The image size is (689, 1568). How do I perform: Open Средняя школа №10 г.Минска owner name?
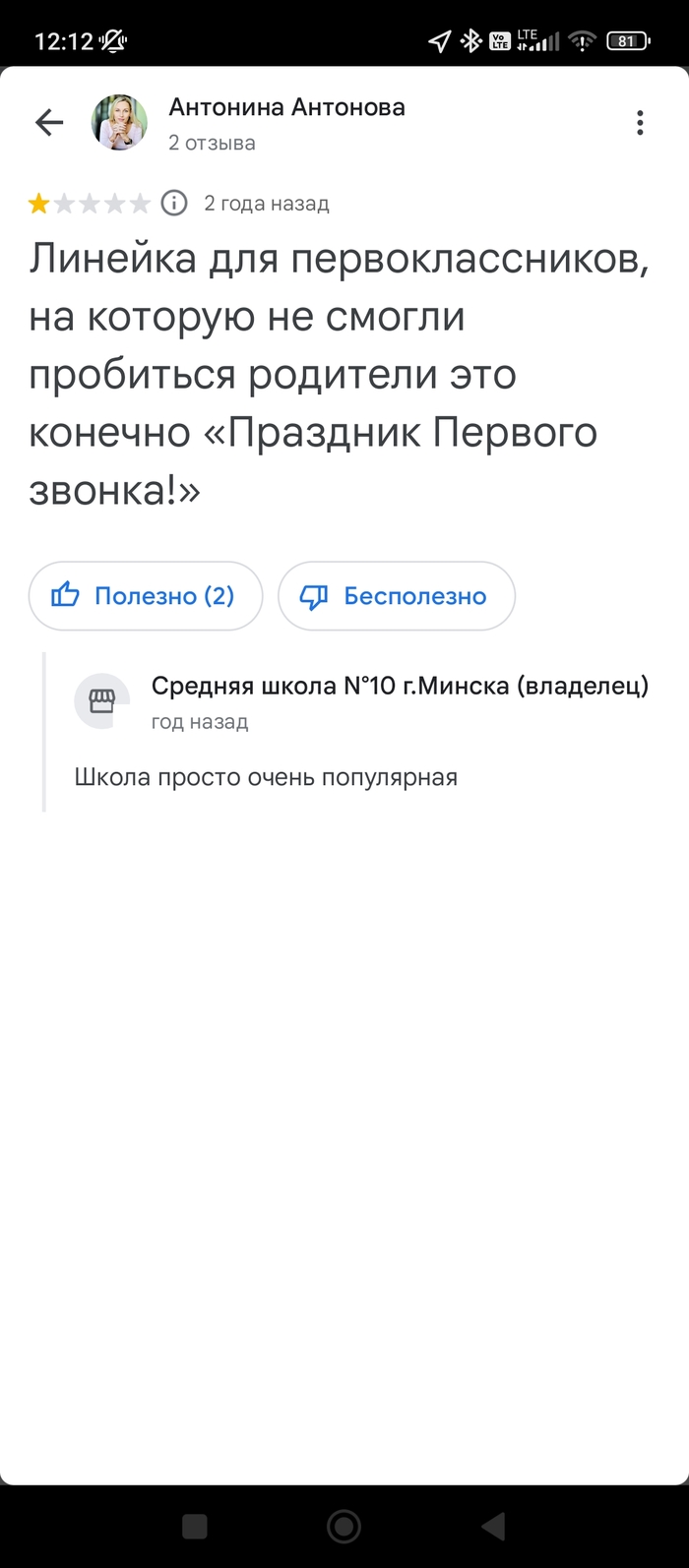[x=400, y=686]
